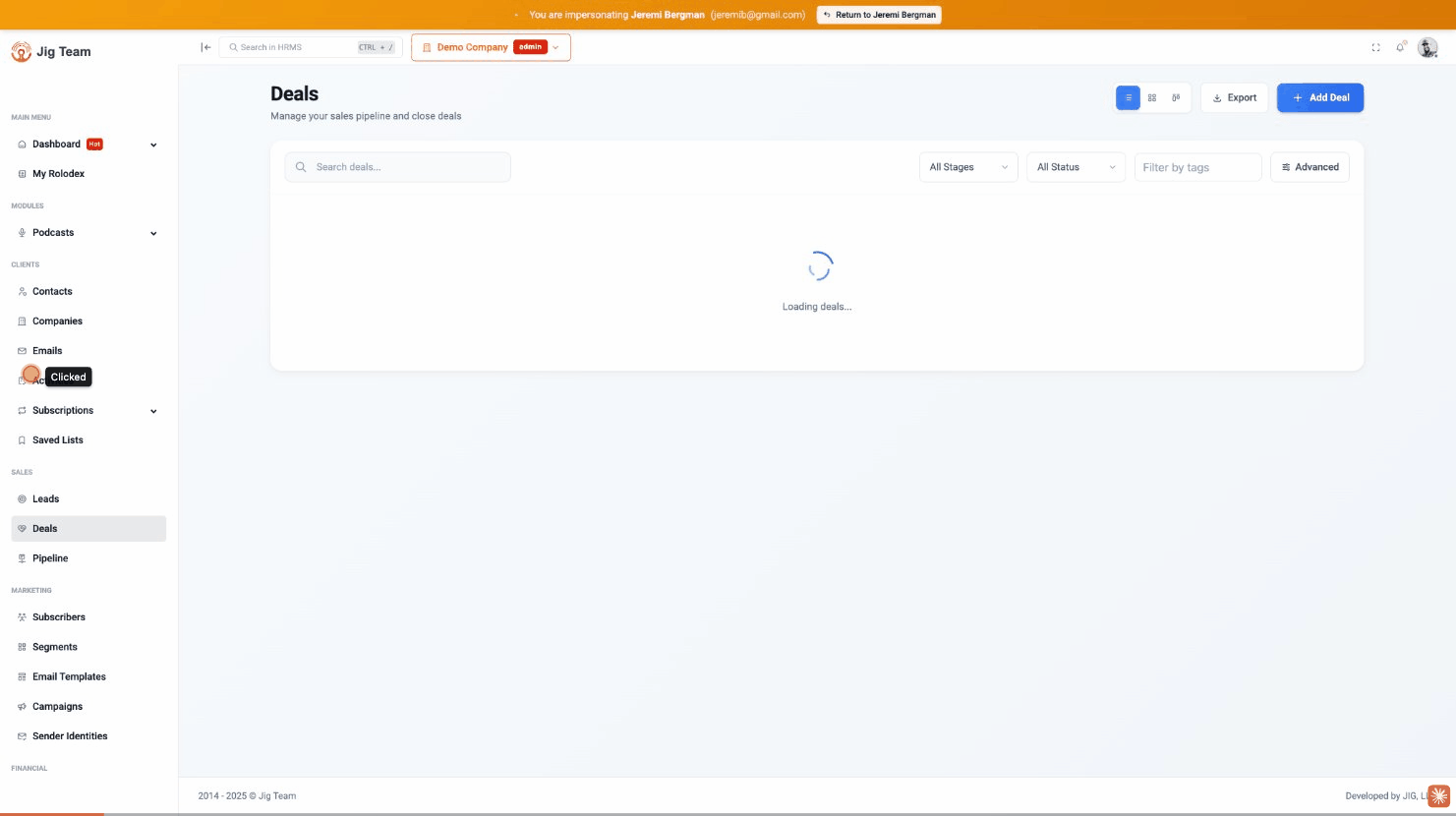1456x816 pixels.
Task: Open the Advanced filter options
Action: pyautogui.click(x=1310, y=166)
